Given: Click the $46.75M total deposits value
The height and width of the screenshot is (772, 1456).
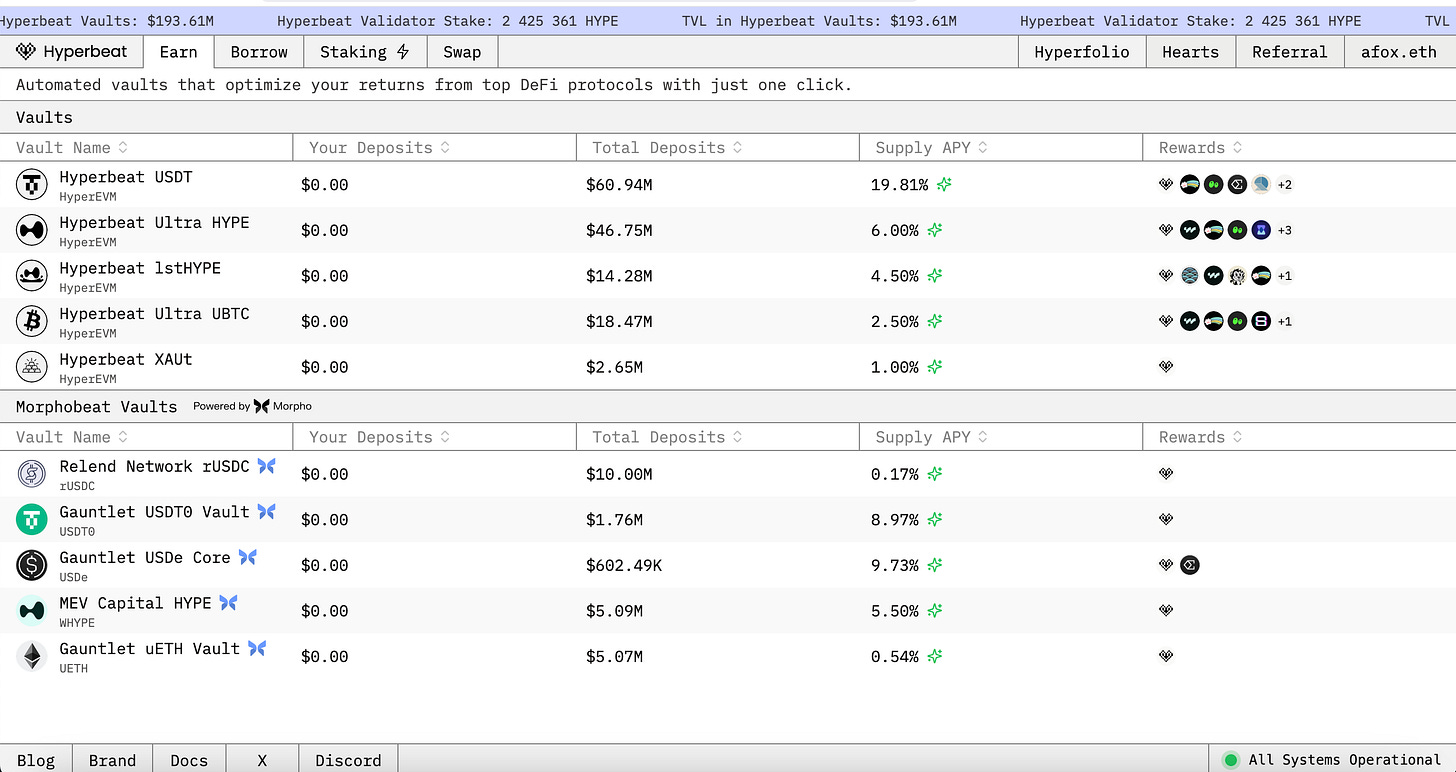Looking at the screenshot, I should click(619, 230).
